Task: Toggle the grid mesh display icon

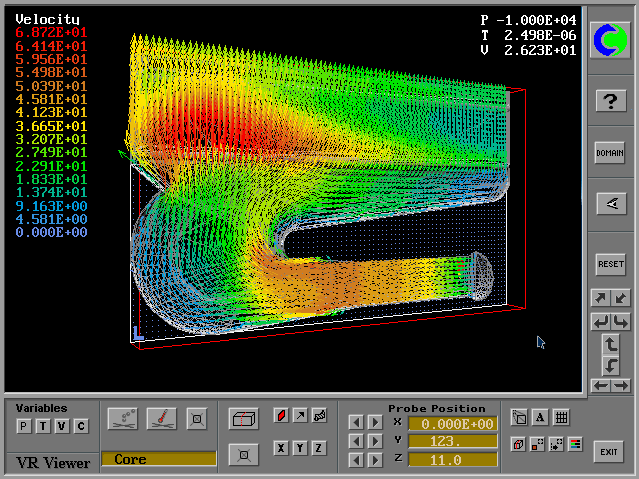Action: pyautogui.click(x=561, y=418)
